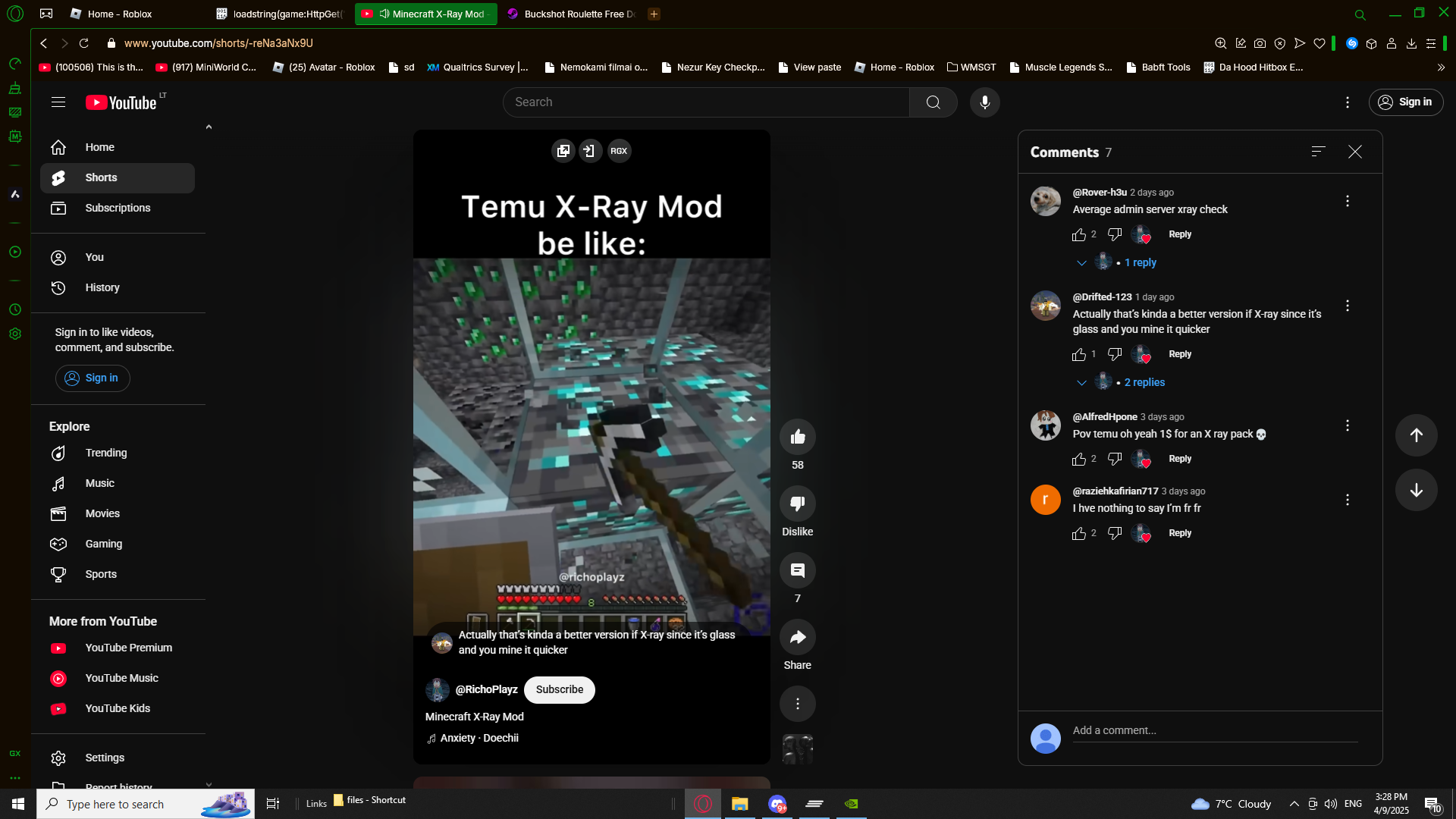Submit search with the magnifier button
Viewport: 1456px width, 819px height.
click(x=934, y=102)
